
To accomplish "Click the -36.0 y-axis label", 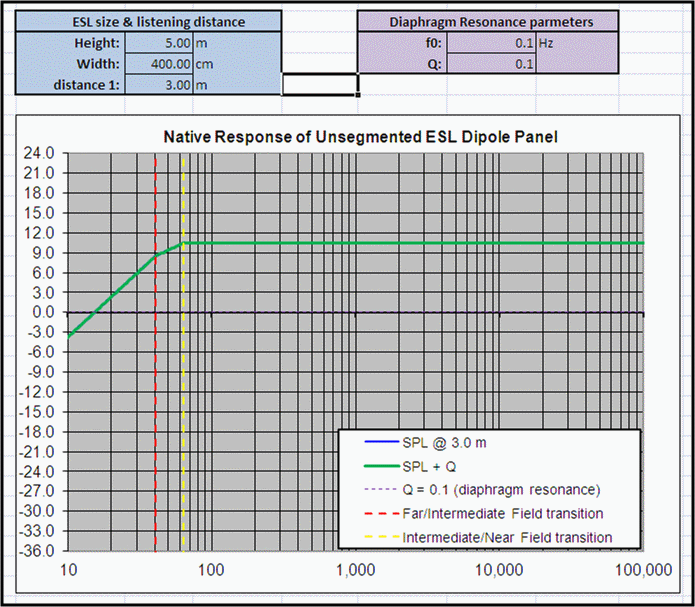I will 38,551.
